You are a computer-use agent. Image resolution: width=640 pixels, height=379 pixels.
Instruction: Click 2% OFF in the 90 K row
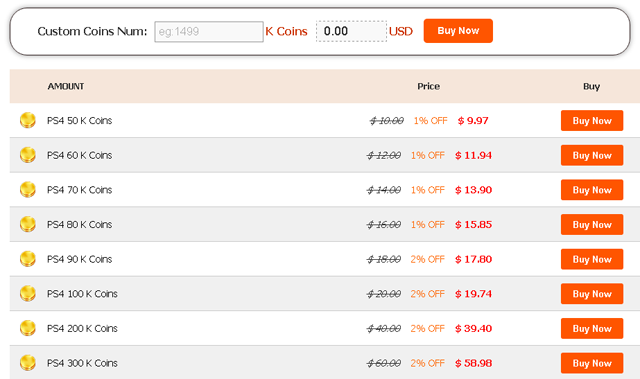pos(427,259)
